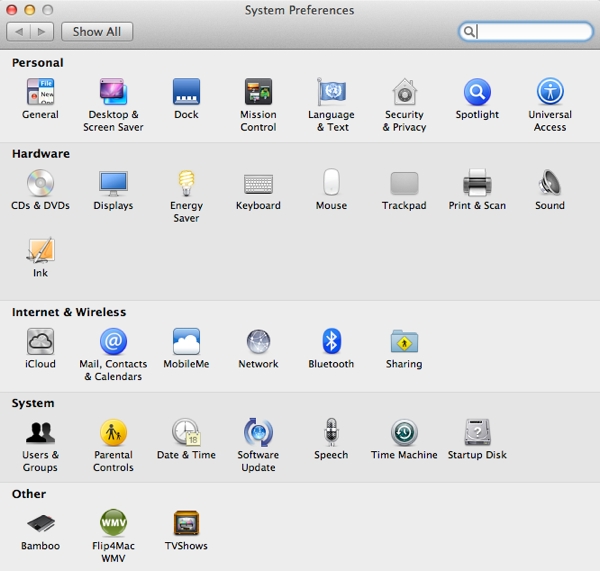Focus the search field in toolbar

click(526, 31)
